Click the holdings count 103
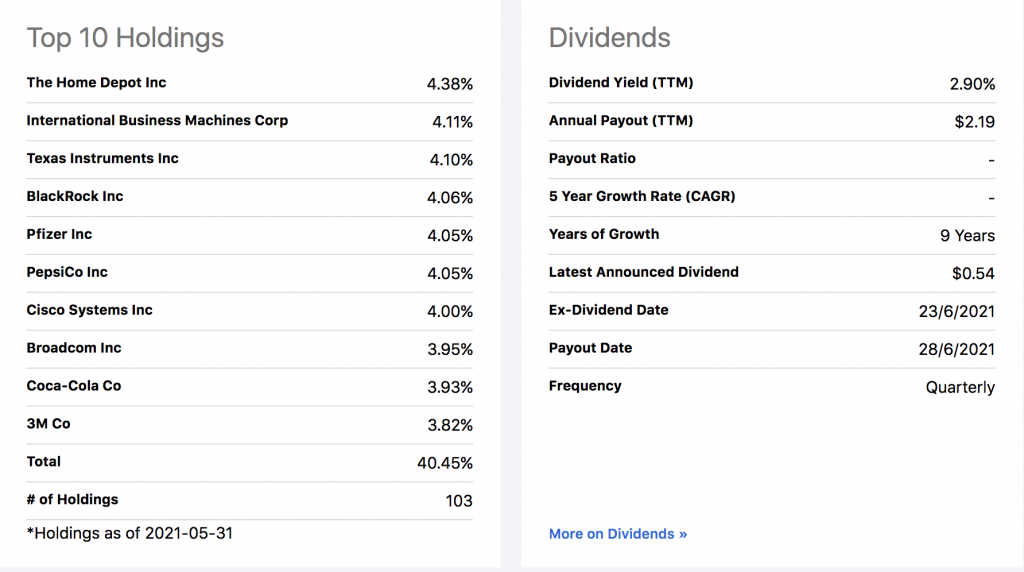The image size is (1024, 572). tap(459, 501)
